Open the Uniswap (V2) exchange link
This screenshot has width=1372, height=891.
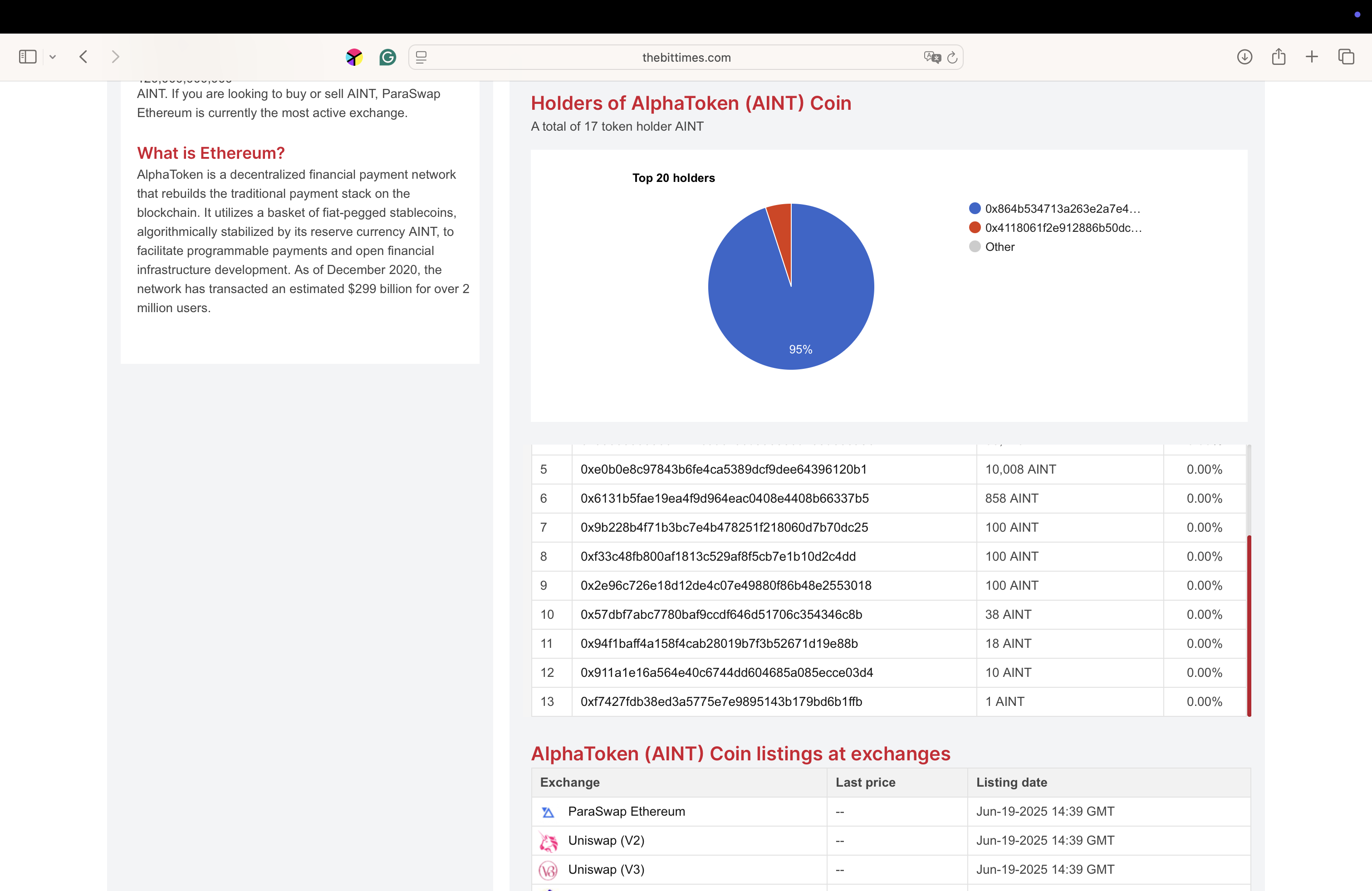[607, 840]
